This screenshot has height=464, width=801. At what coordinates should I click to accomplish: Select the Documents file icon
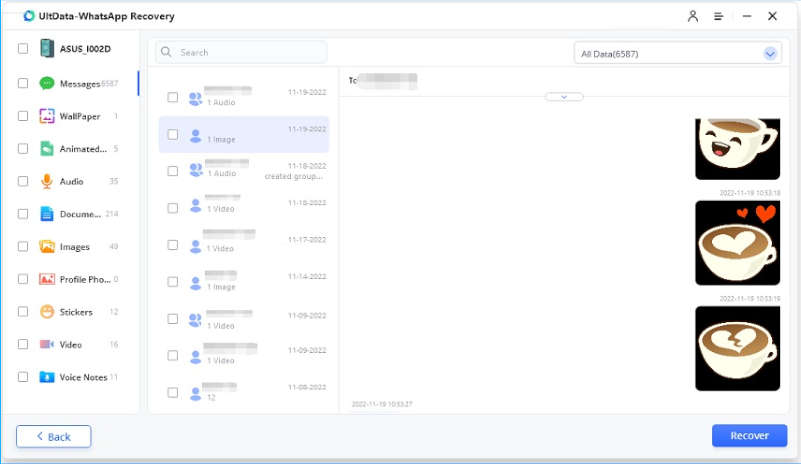46,214
